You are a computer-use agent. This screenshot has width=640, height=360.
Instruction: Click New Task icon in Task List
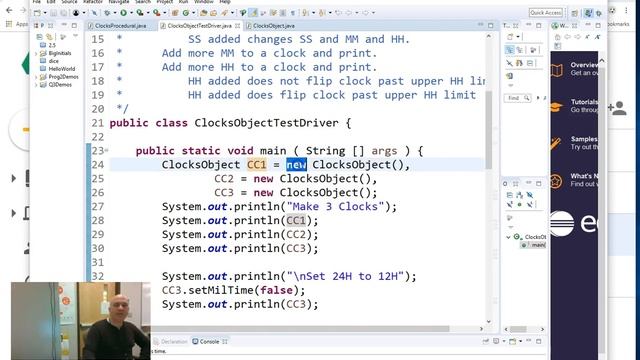click(x=510, y=37)
